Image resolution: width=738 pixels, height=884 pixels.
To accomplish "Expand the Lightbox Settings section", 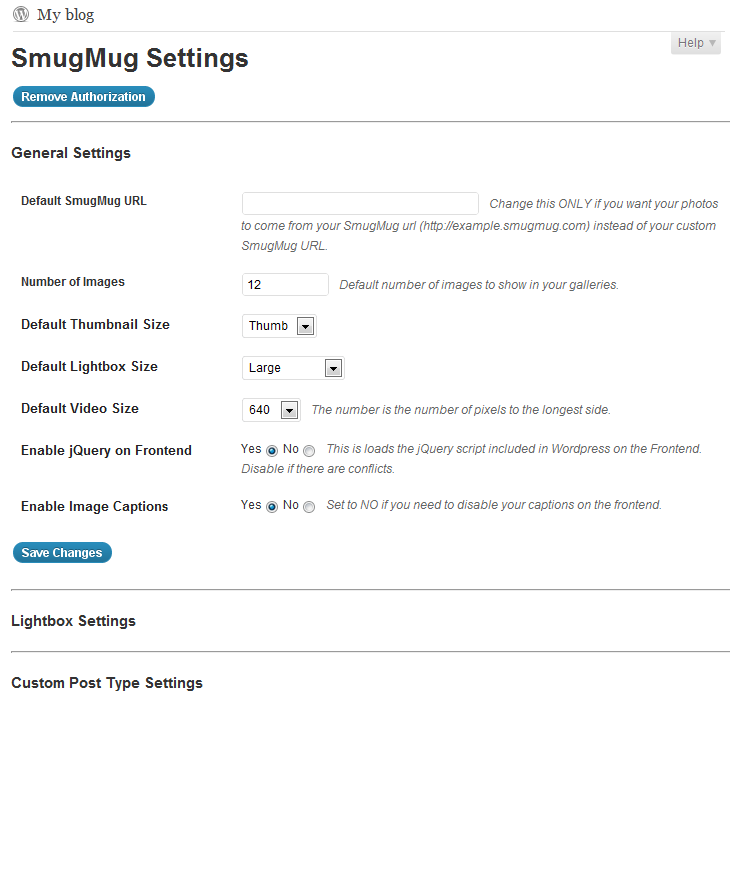I will pos(73,621).
